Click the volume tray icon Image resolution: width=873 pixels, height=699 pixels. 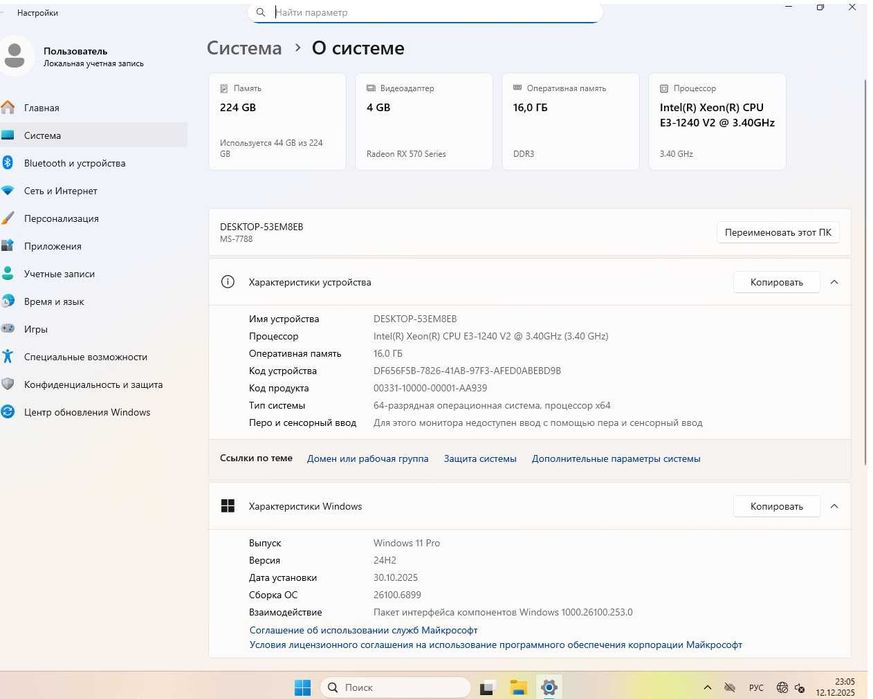(x=800, y=688)
